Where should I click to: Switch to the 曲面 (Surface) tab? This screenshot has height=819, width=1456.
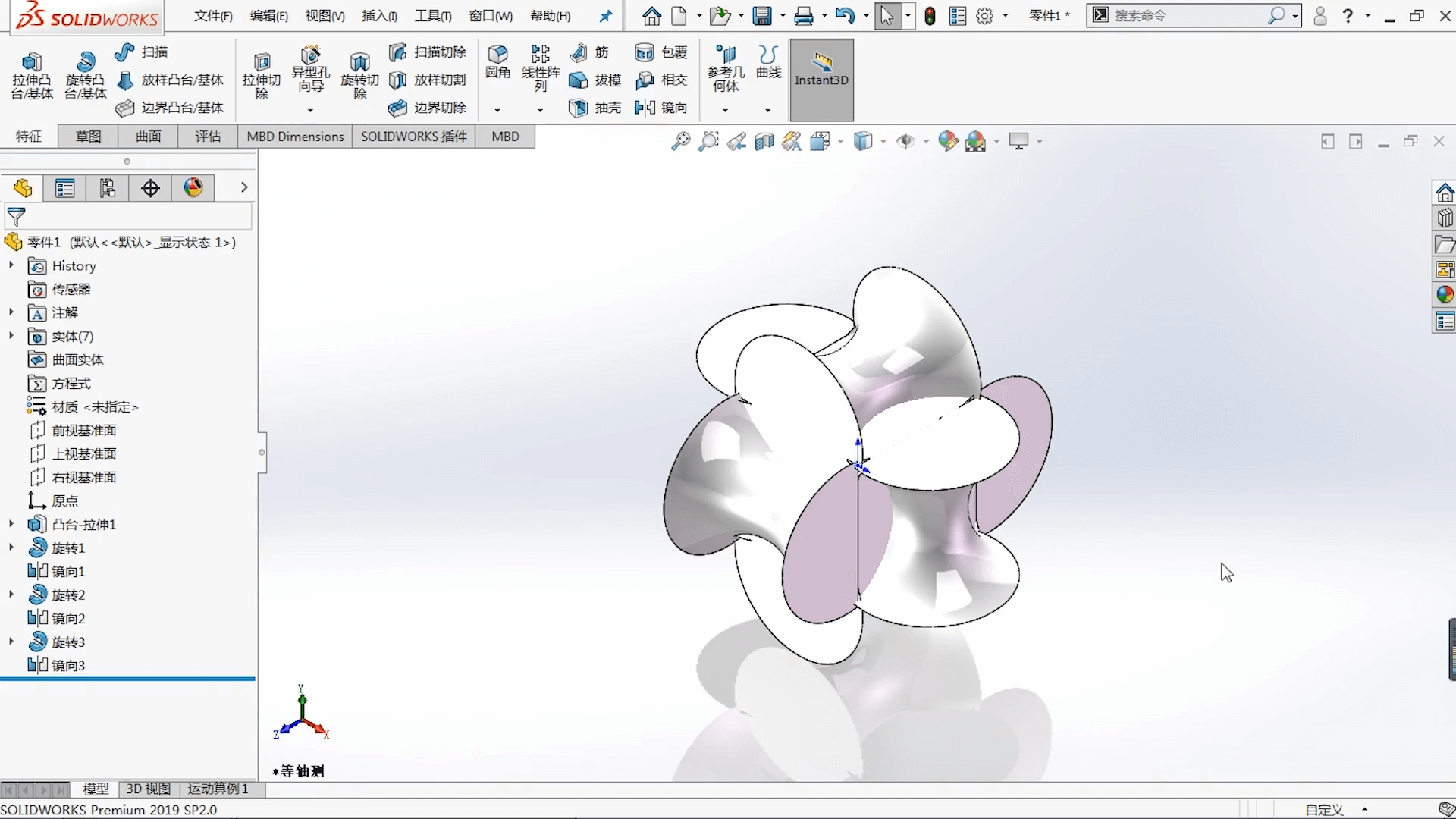pyautogui.click(x=147, y=136)
